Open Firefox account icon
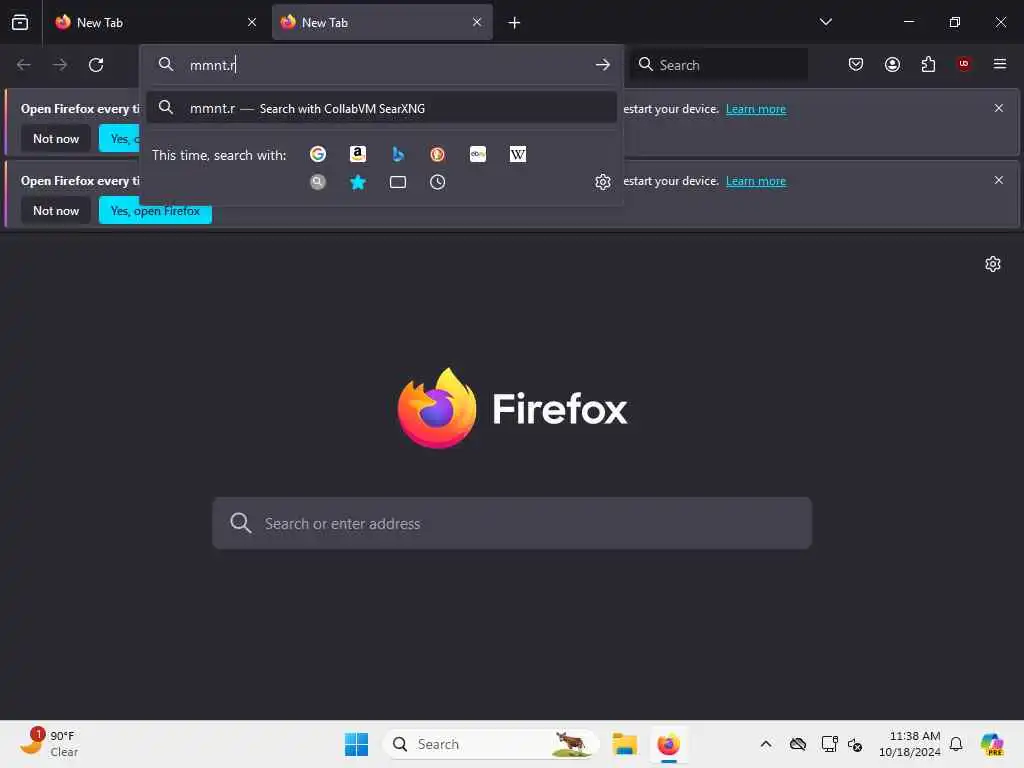The width and height of the screenshot is (1024, 768). [x=892, y=64]
